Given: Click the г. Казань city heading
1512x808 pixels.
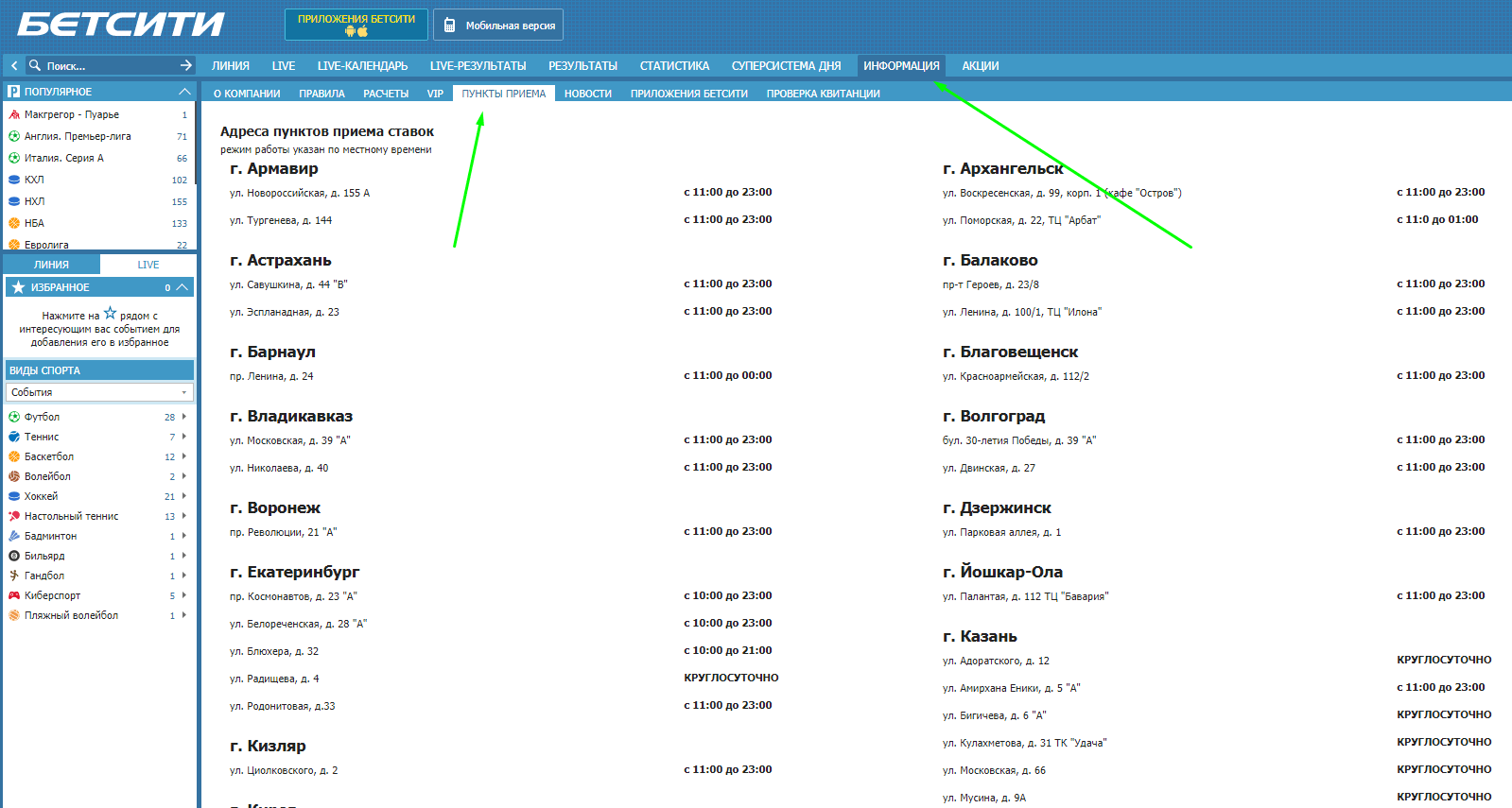Looking at the screenshot, I should tap(980, 636).
